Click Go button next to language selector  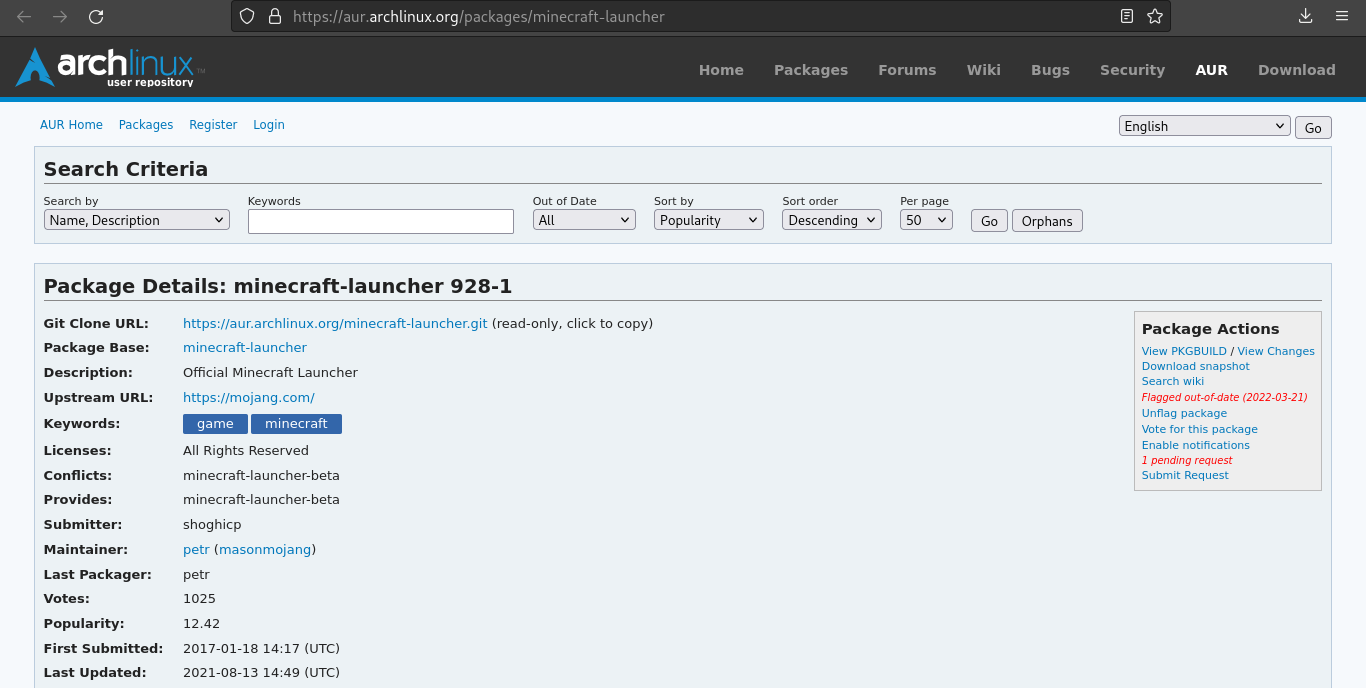click(1313, 127)
